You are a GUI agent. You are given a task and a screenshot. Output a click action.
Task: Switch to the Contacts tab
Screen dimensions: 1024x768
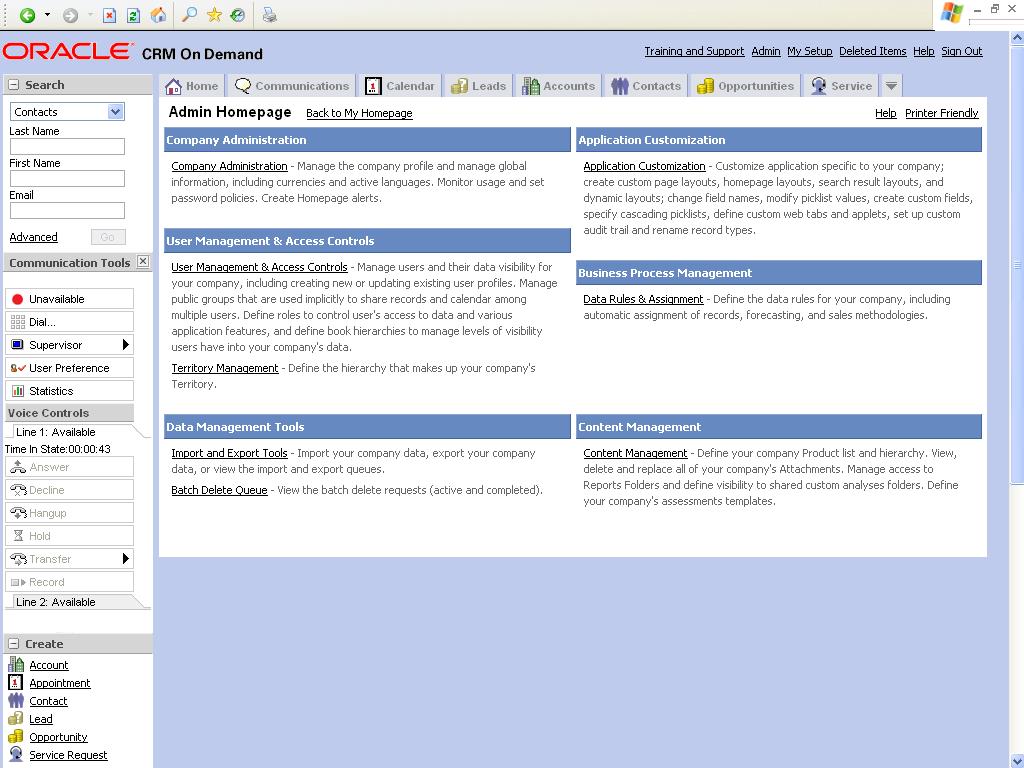pyautogui.click(x=647, y=86)
